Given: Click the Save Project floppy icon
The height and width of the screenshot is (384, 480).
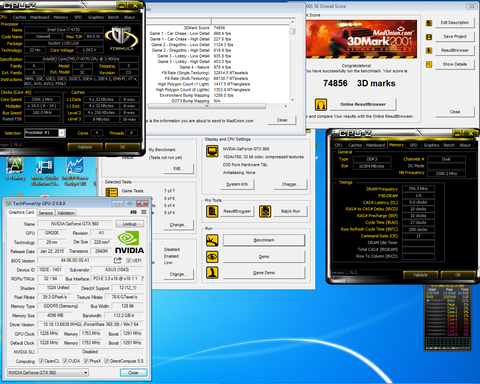Looking at the screenshot, I should pos(429,37).
